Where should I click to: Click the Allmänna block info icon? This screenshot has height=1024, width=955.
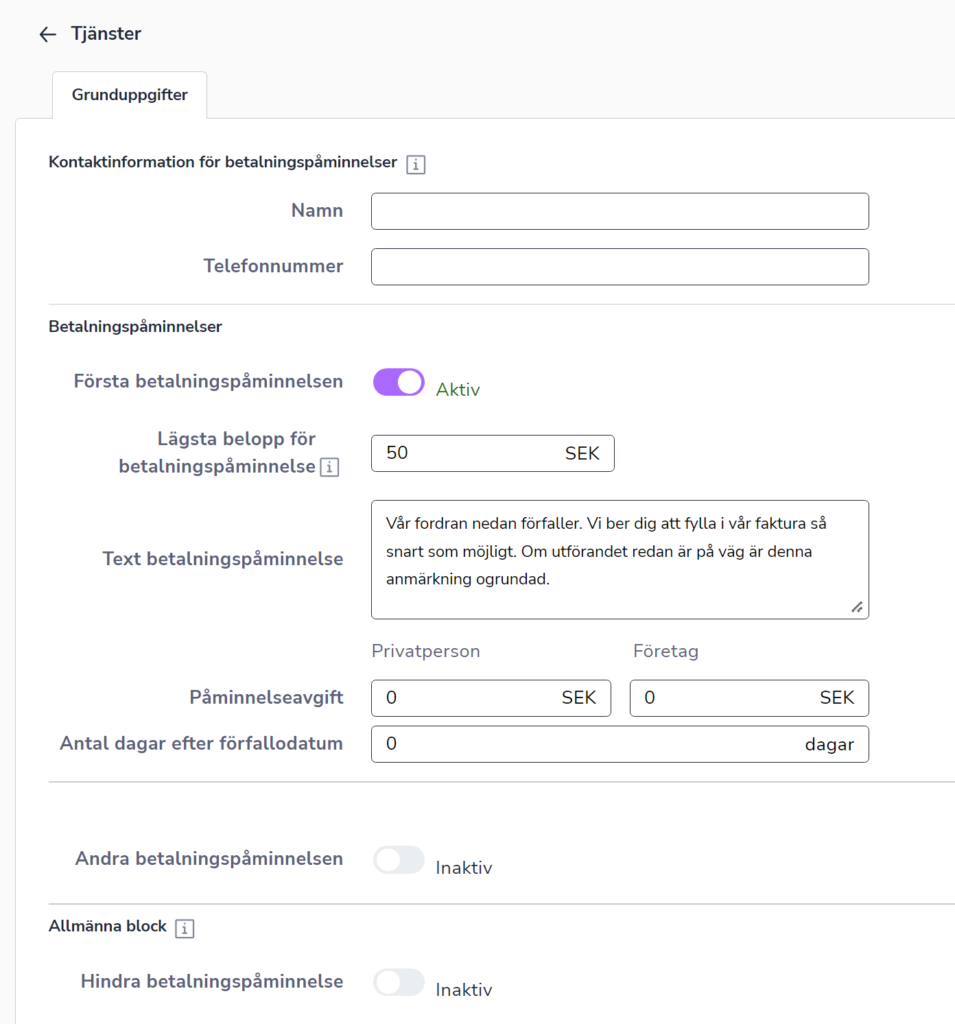click(x=184, y=928)
